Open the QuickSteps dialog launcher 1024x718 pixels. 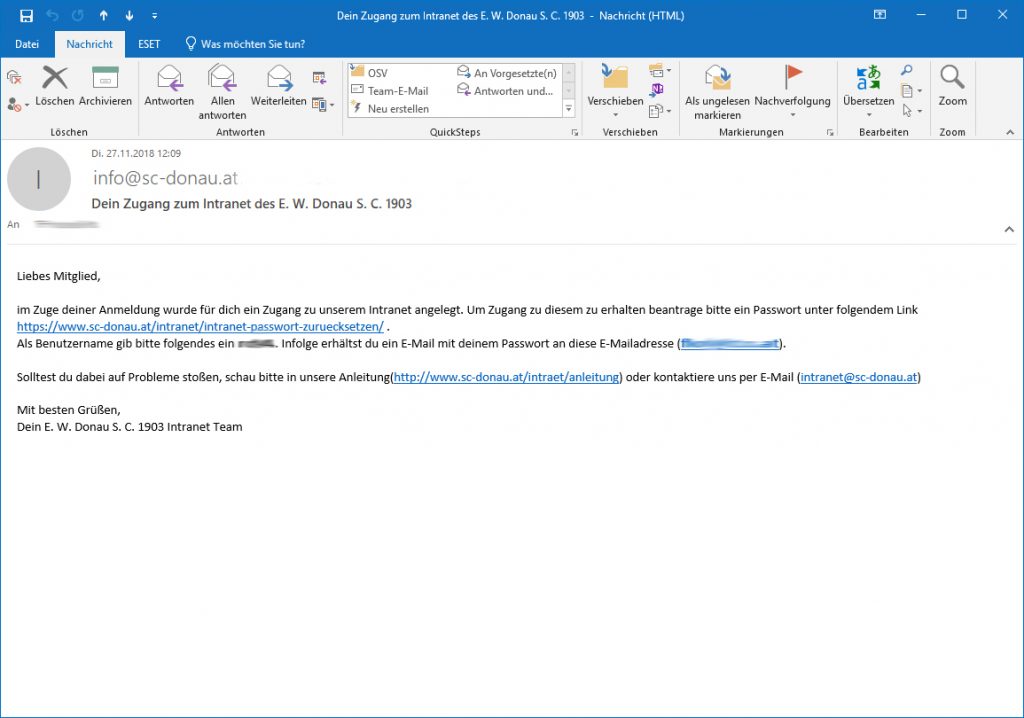(x=575, y=133)
